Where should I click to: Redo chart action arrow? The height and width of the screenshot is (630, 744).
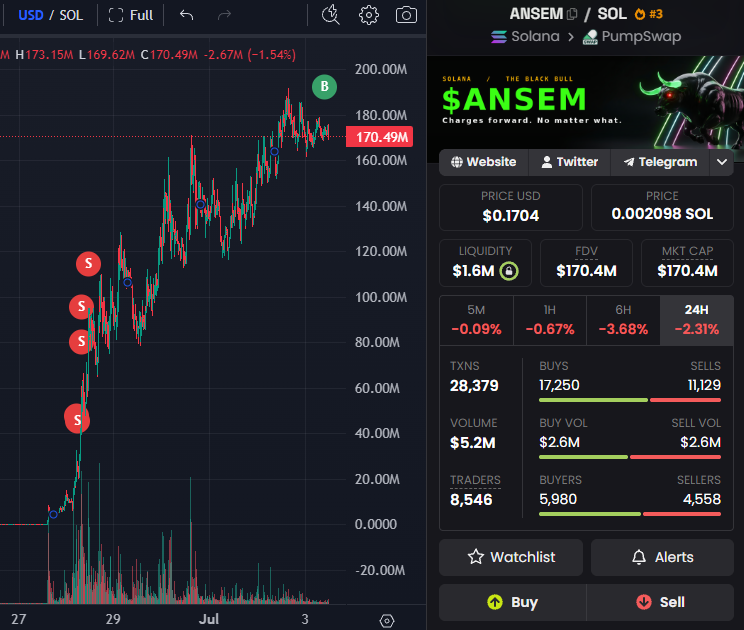(224, 15)
